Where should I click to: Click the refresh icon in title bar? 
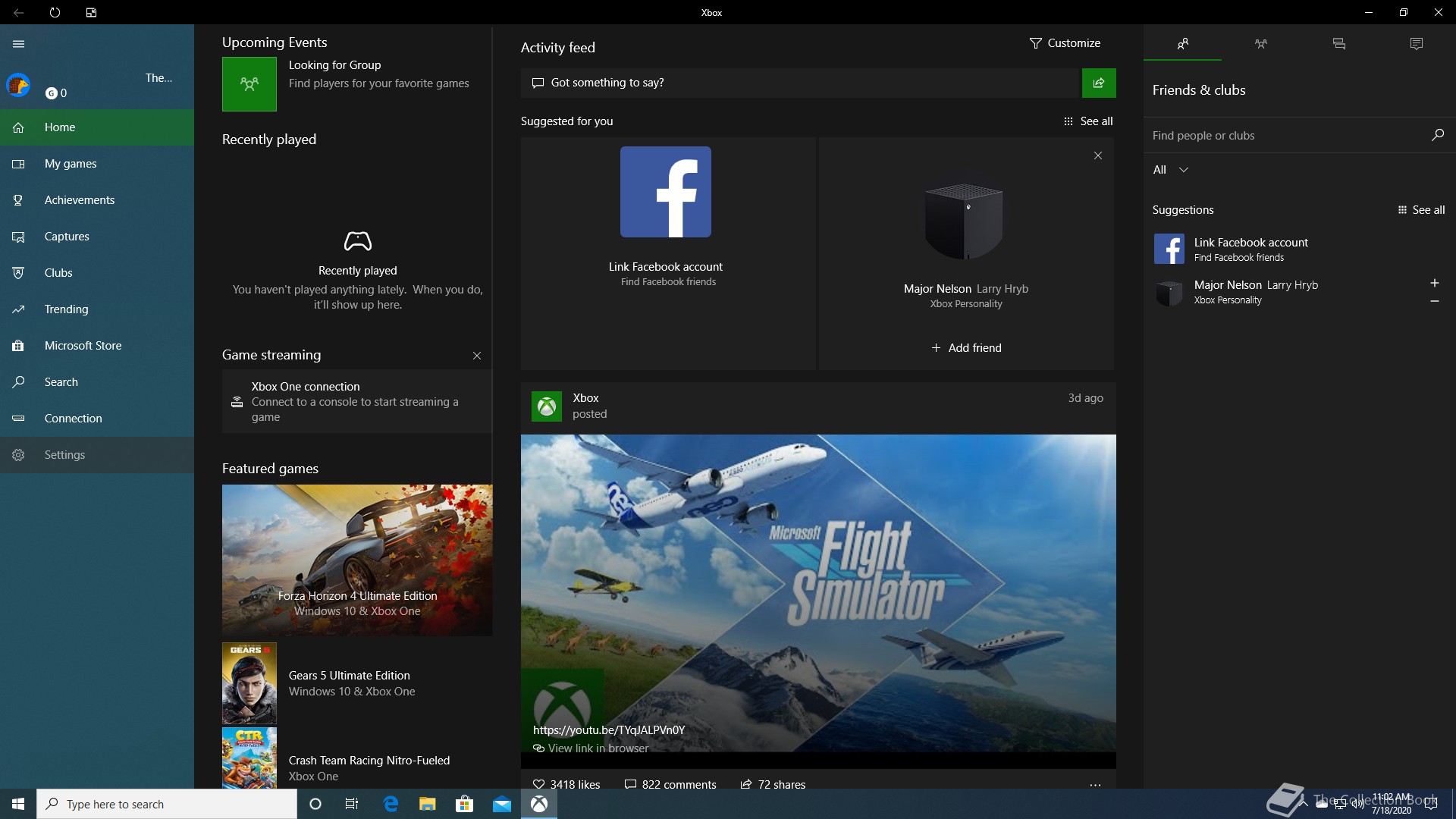[55, 12]
